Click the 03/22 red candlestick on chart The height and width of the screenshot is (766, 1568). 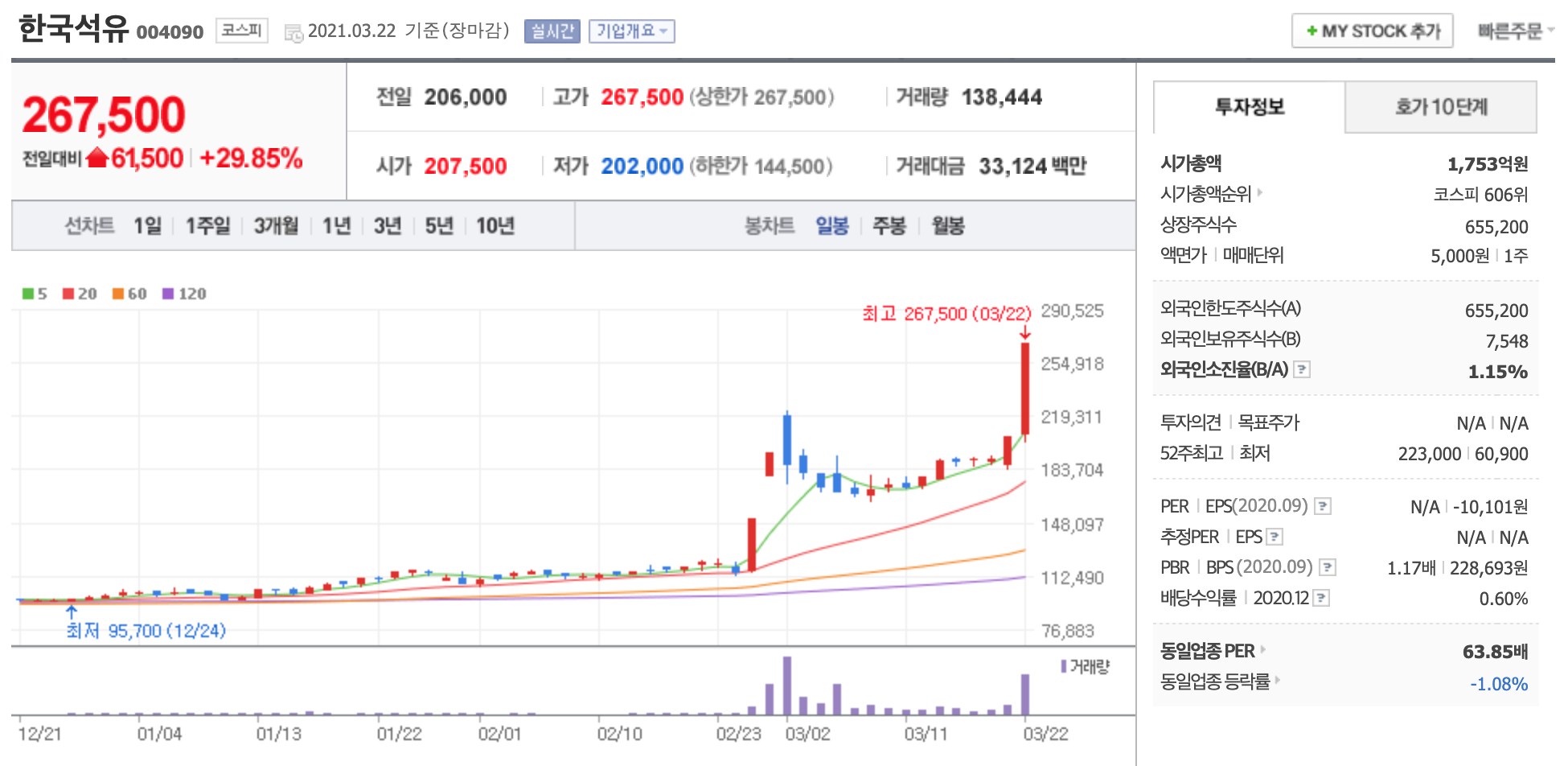click(x=1025, y=389)
